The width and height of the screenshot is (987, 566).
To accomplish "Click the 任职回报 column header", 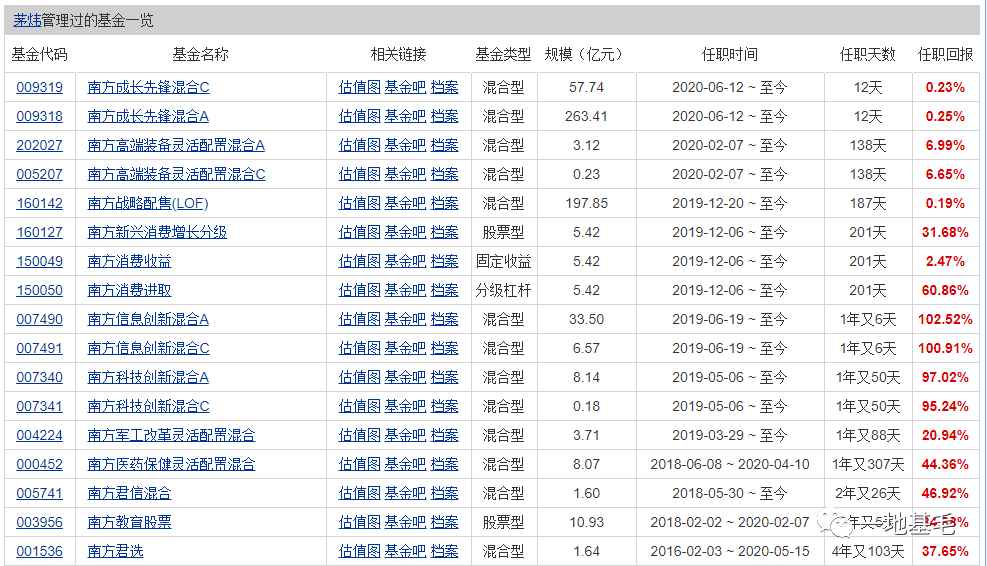I will point(945,54).
